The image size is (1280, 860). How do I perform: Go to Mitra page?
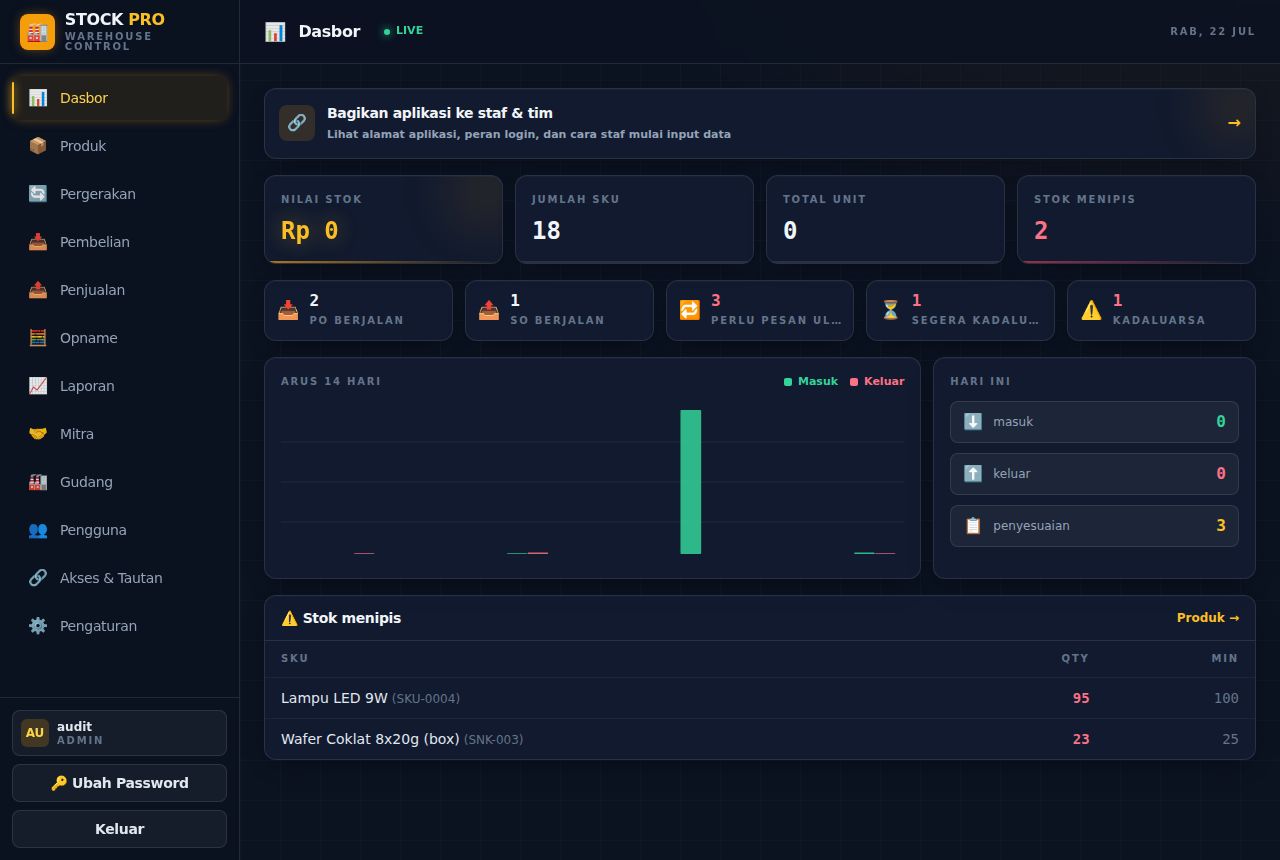click(x=120, y=434)
